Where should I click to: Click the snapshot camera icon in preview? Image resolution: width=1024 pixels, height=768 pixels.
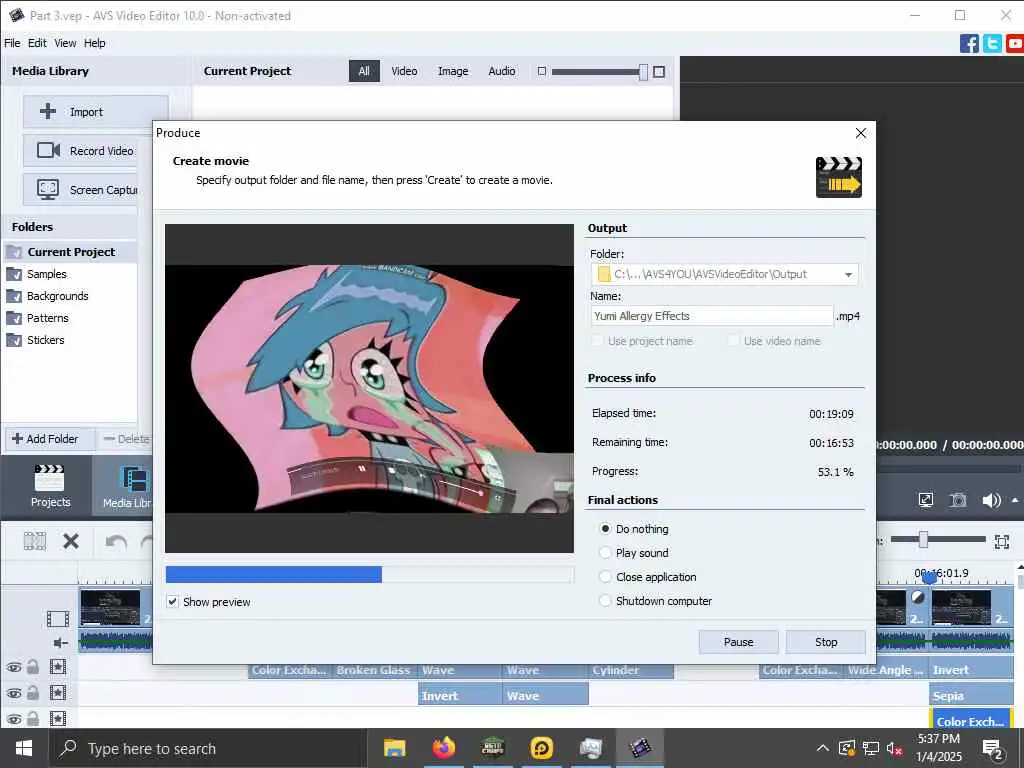pyautogui.click(x=957, y=500)
